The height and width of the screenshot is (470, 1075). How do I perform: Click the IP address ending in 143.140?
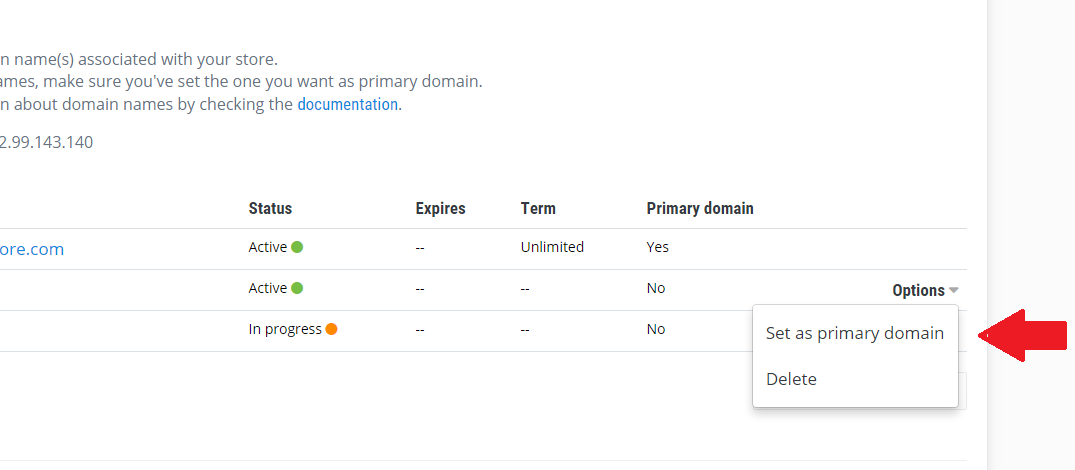coord(46,142)
